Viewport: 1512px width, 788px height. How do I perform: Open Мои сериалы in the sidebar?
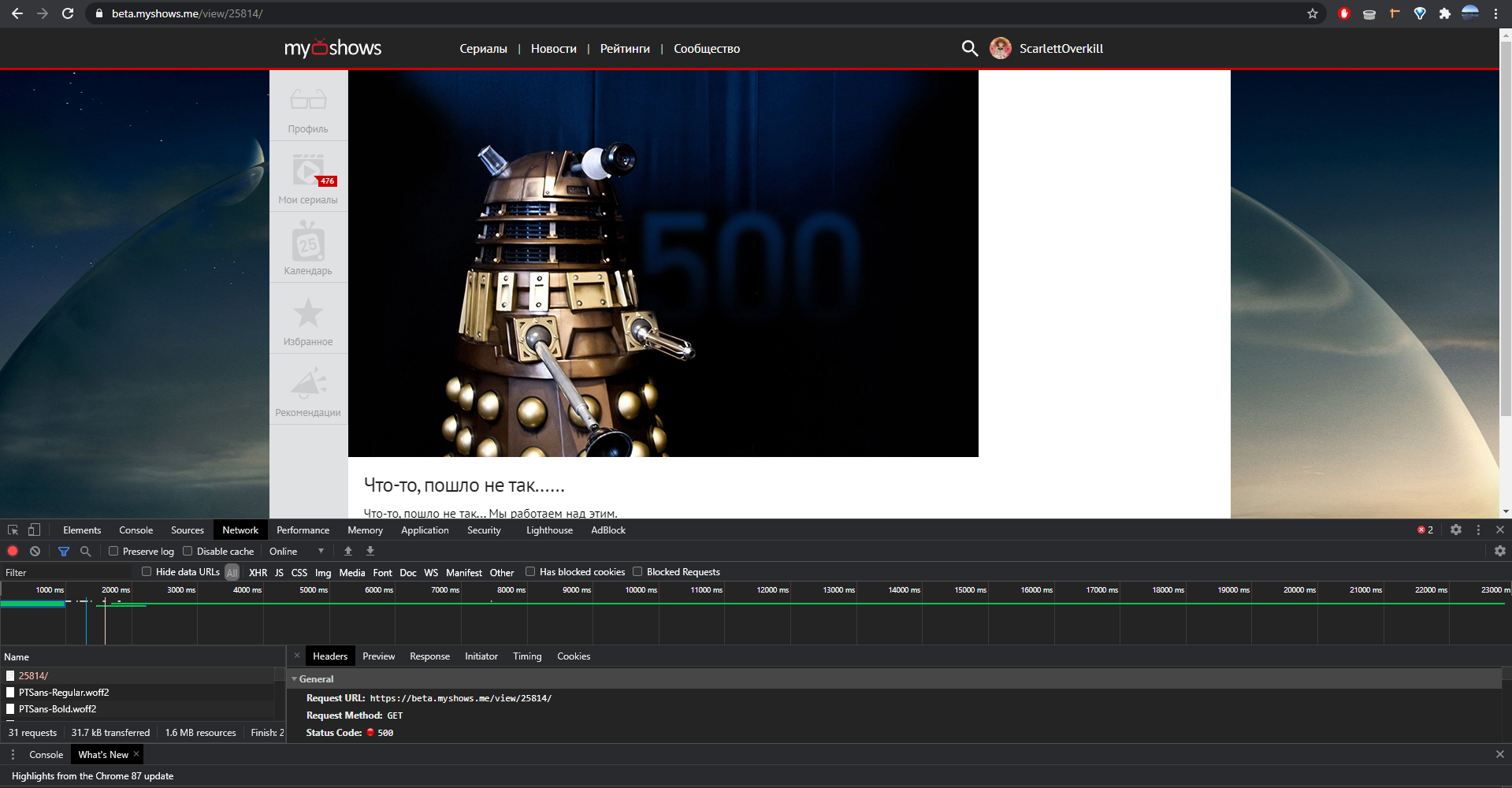[x=308, y=177]
